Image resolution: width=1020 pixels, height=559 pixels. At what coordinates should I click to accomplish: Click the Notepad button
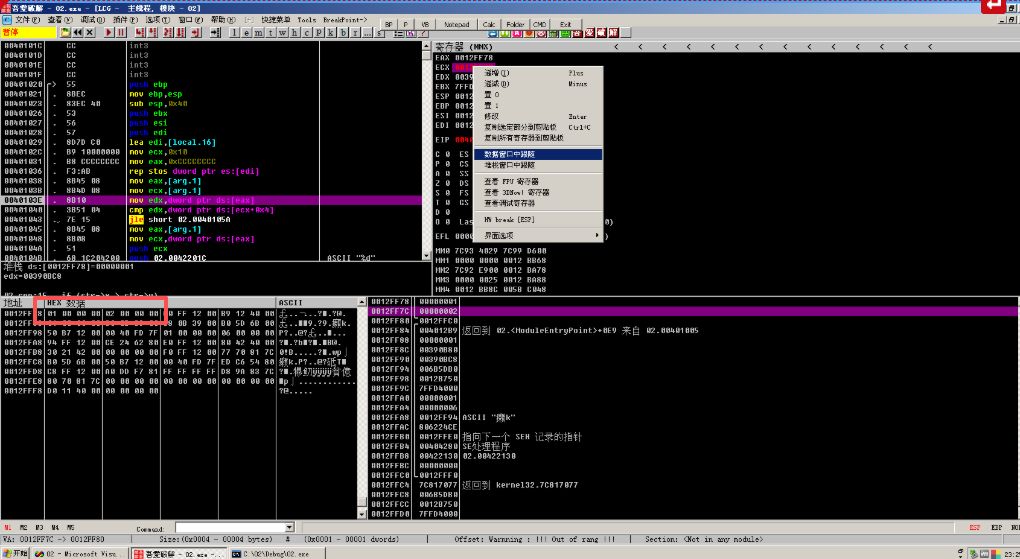pos(457,24)
